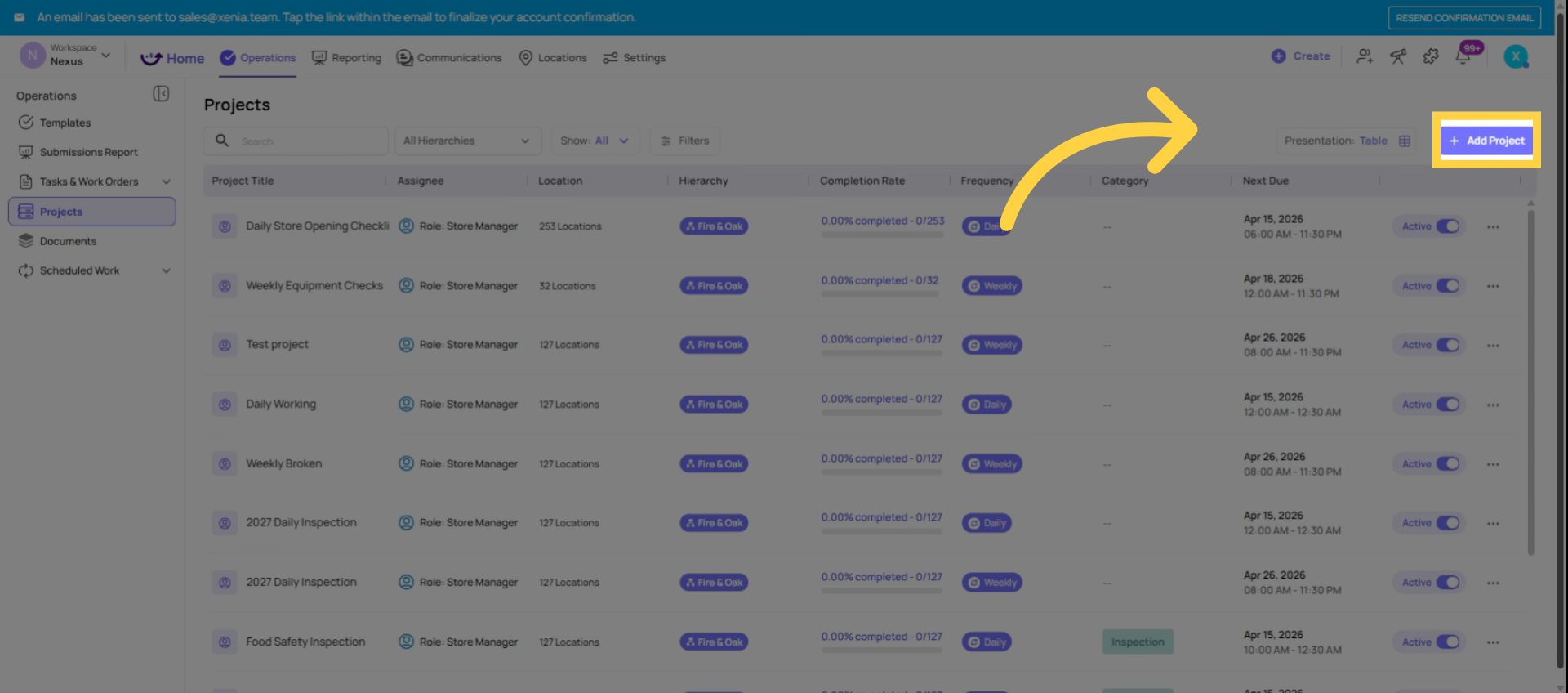Viewport: 1568px width, 693px height.
Task: Click the assignee icon for Weekly Broken
Action: [406, 463]
